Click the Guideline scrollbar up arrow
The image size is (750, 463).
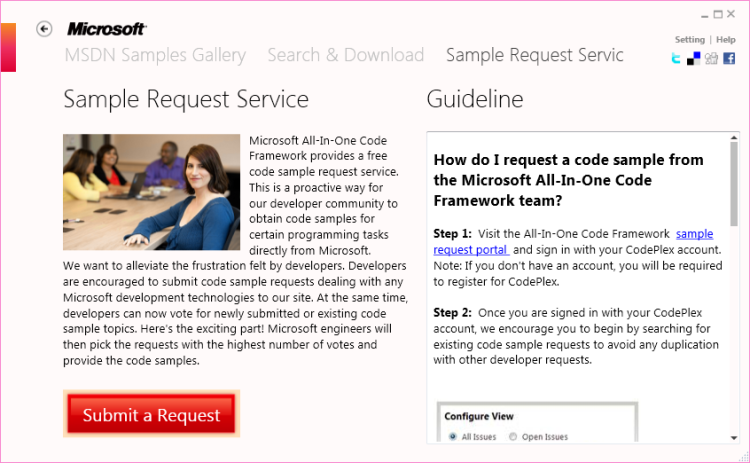(734, 138)
